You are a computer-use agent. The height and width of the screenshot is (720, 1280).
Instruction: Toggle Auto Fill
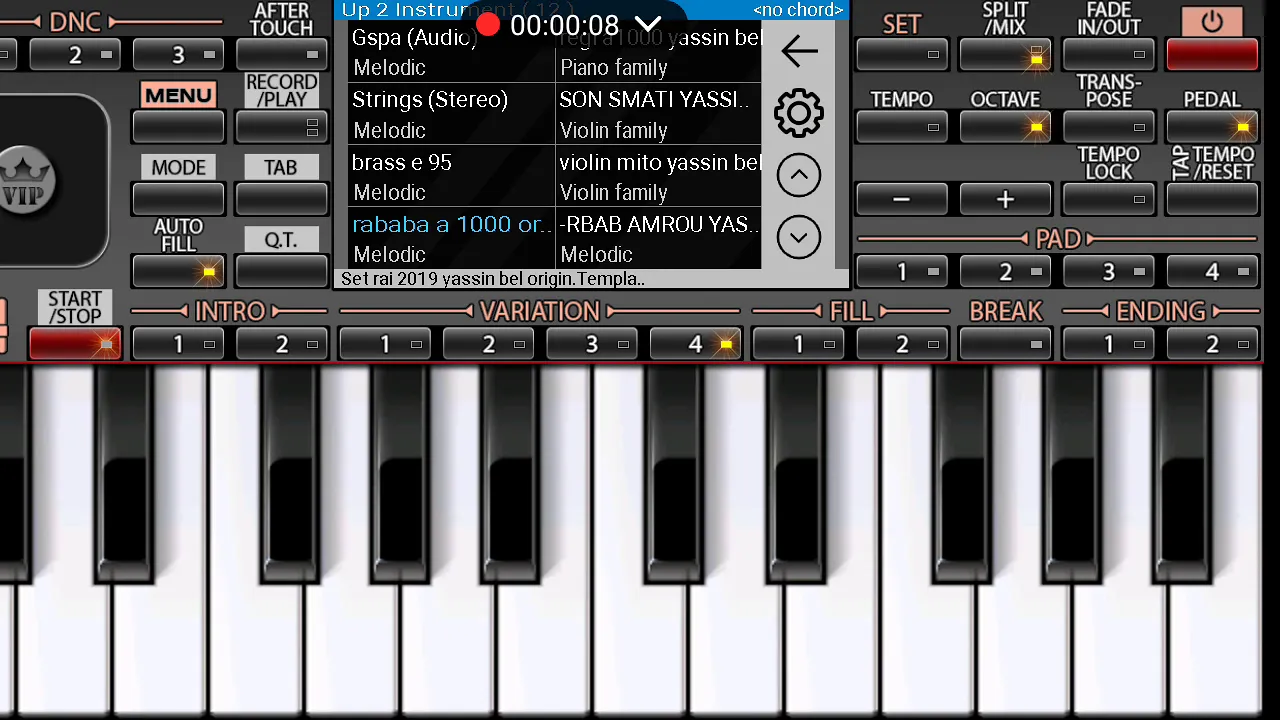click(179, 270)
